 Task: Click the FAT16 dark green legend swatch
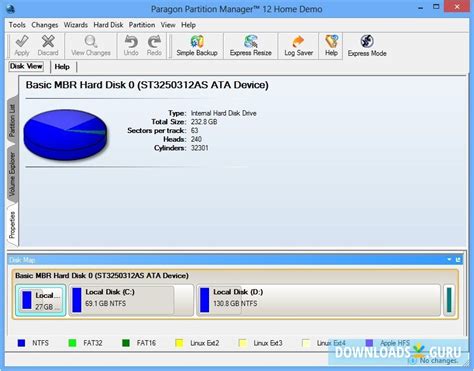pos(126,343)
